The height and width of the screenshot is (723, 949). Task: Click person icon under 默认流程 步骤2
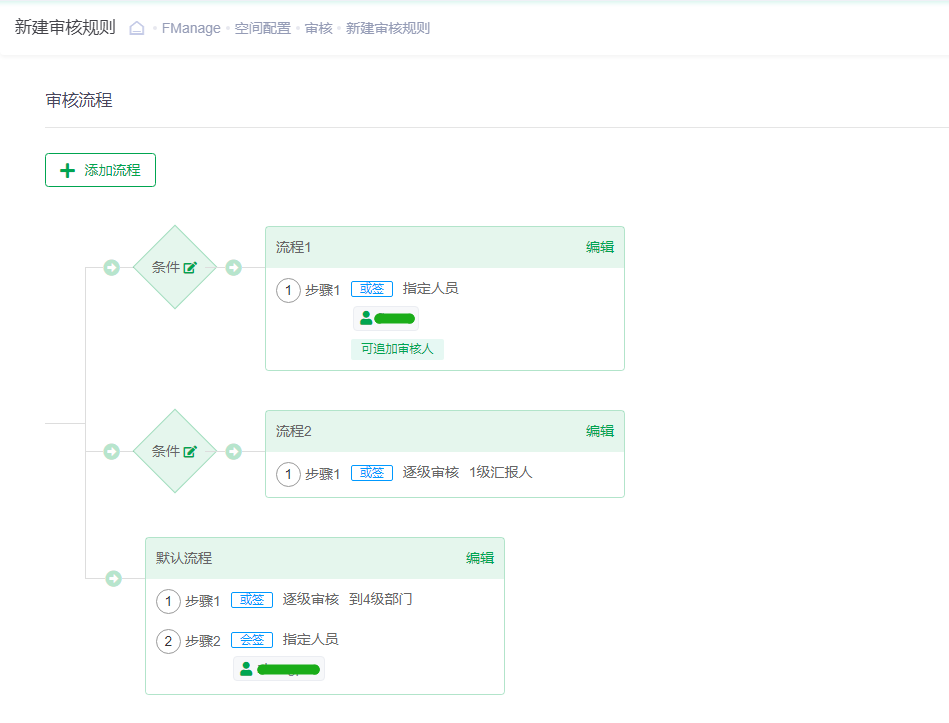coord(246,669)
